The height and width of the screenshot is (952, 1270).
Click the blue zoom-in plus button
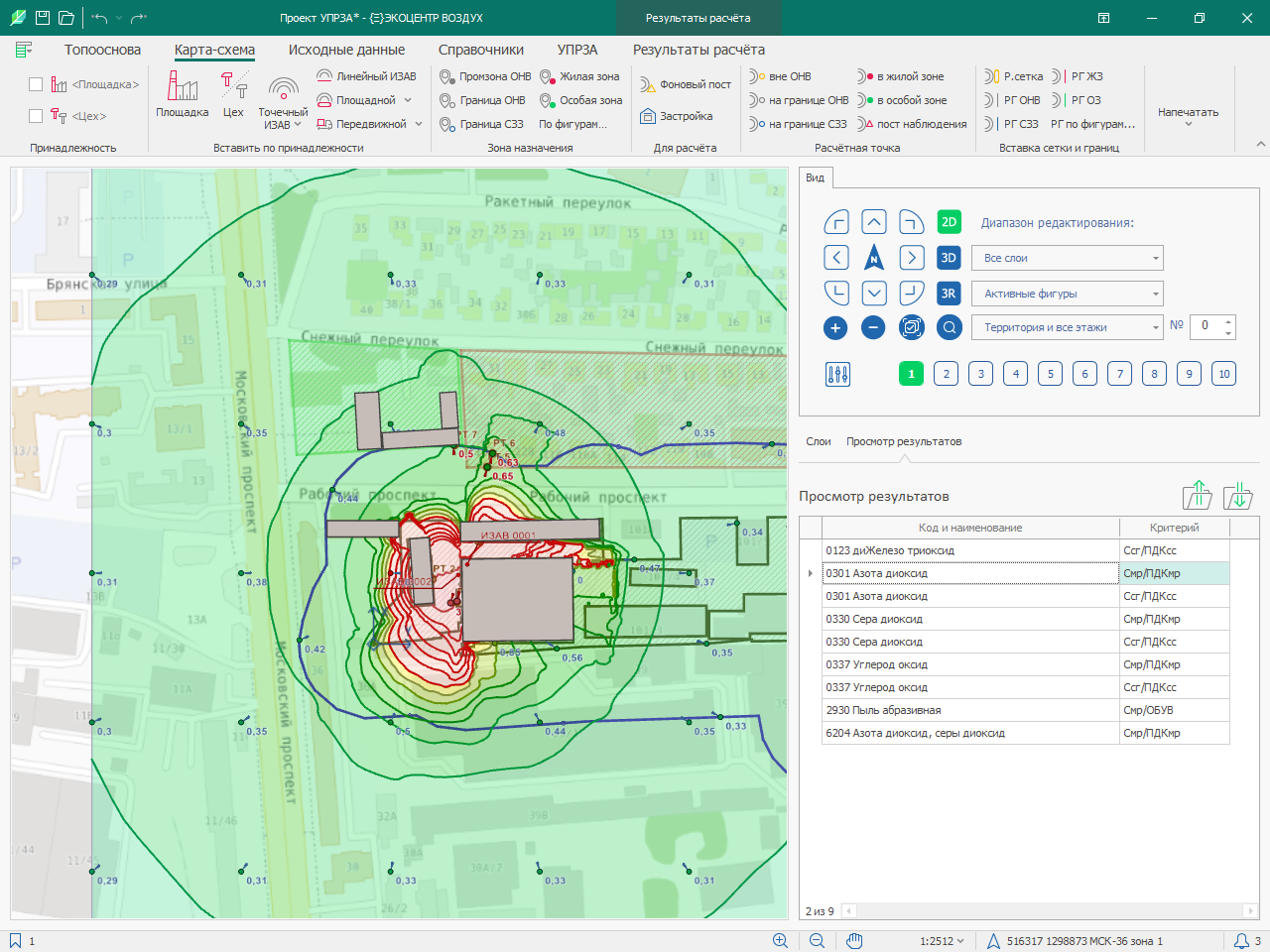(x=835, y=327)
